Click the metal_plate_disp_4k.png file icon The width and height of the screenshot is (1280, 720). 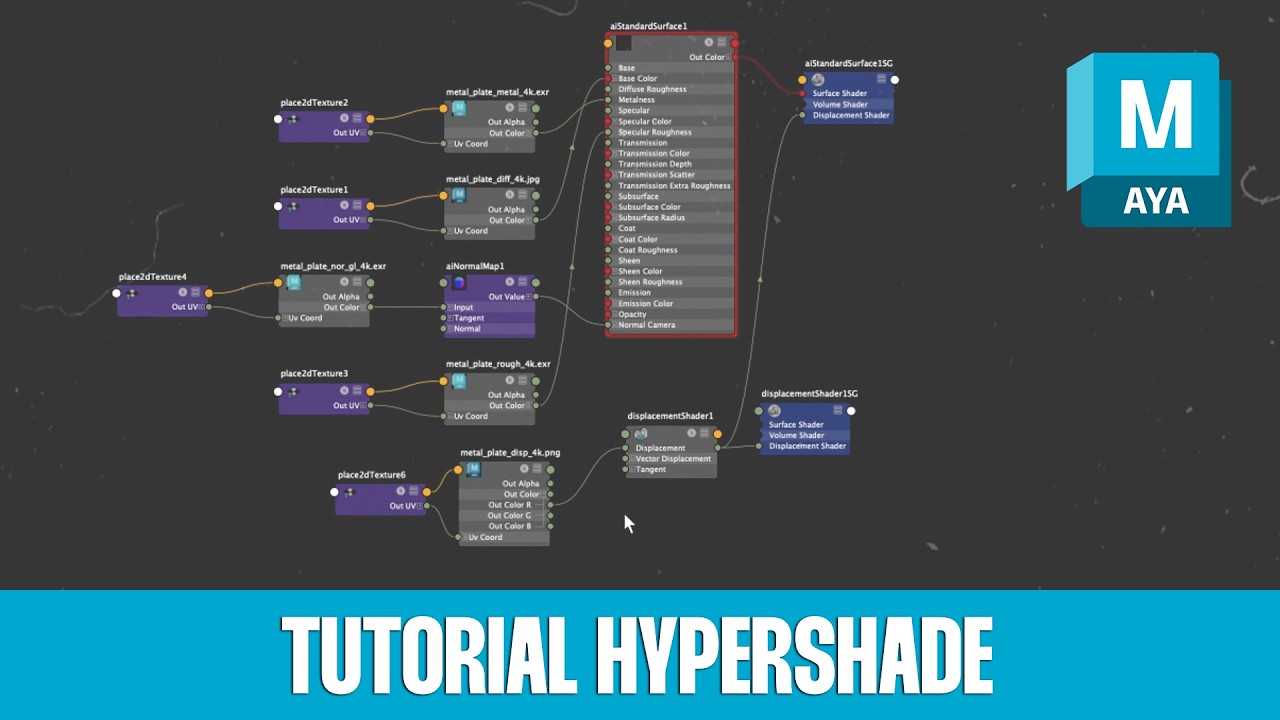(x=474, y=469)
